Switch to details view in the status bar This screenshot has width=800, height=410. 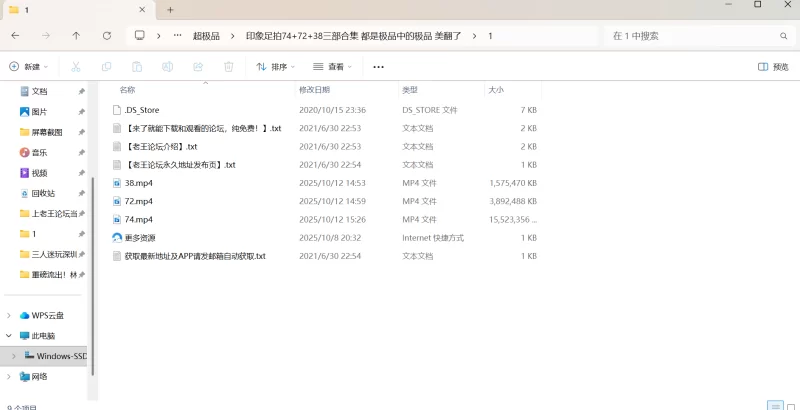pos(774,406)
